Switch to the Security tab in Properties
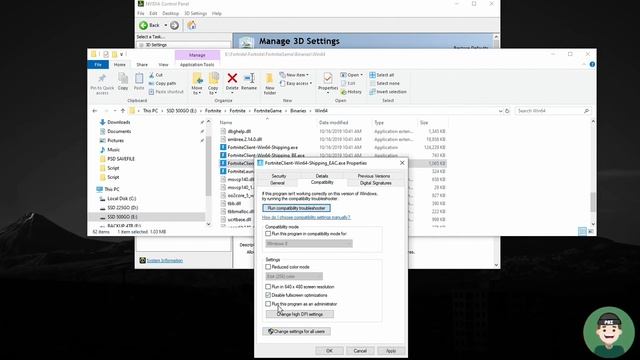The height and width of the screenshot is (360, 640). coord(279,176)
